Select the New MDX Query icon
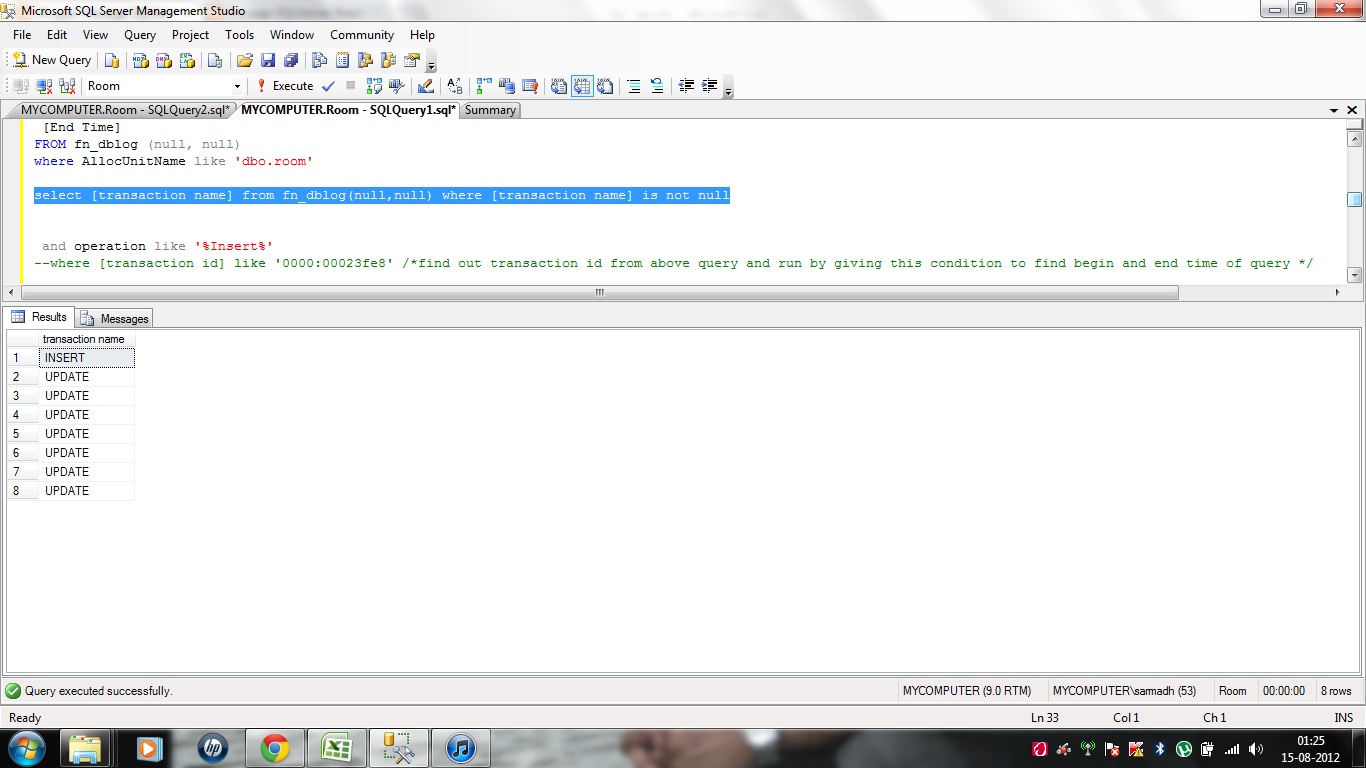Image resolution: width=1366 pixels, height=768 pixels. coord(139,60)
